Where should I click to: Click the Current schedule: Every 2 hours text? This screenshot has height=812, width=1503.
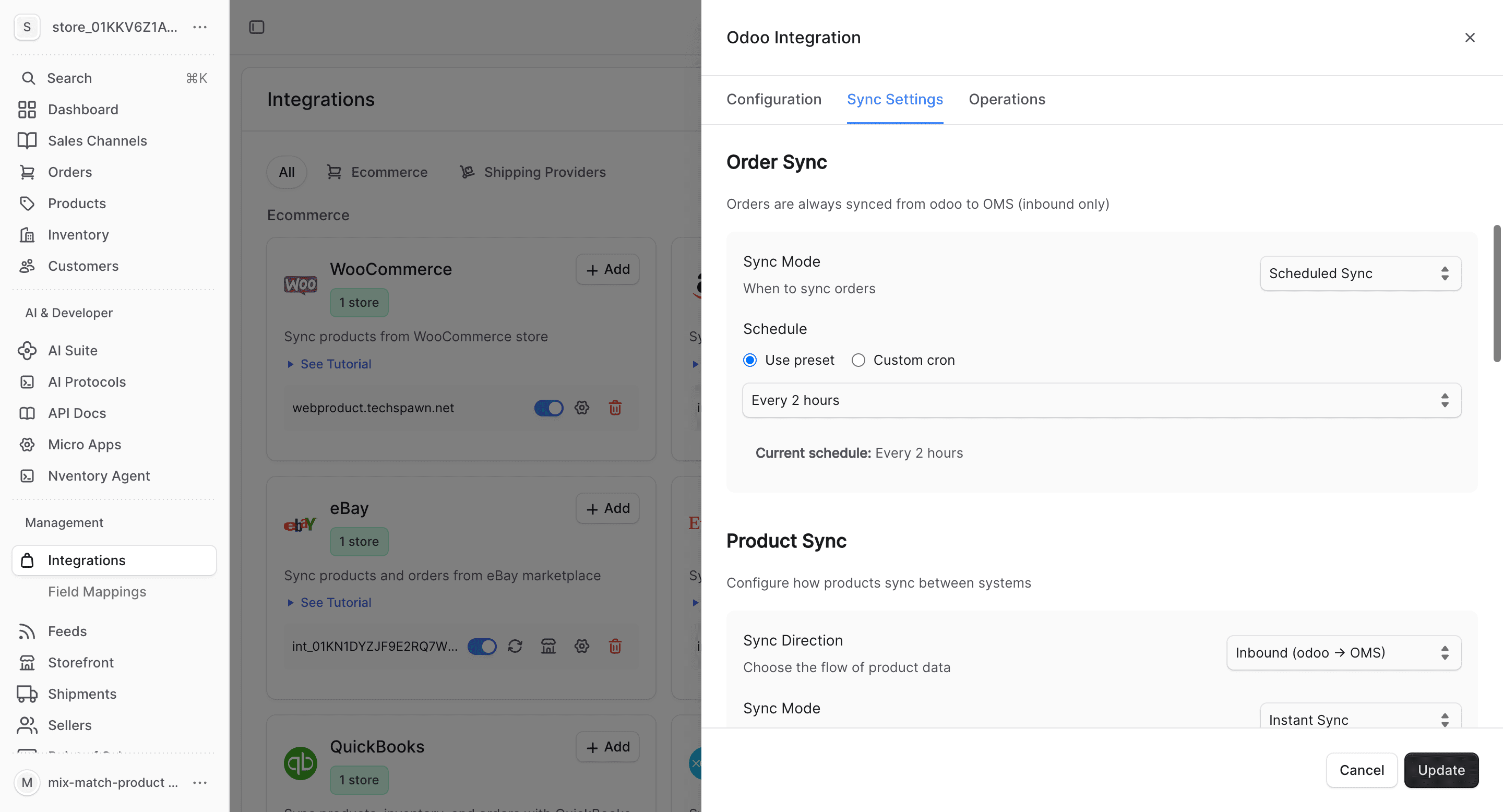click(859, 453)
